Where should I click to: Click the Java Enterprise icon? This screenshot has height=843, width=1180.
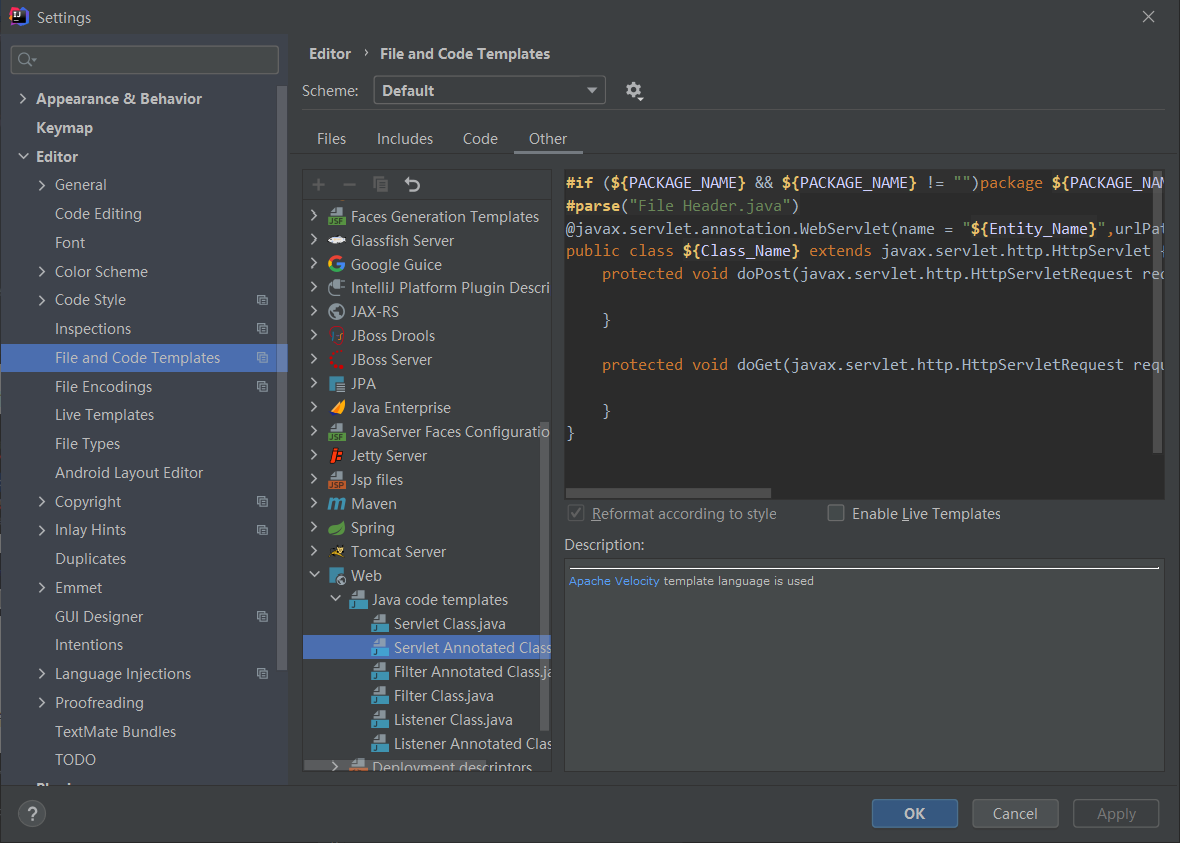(337, 408)
